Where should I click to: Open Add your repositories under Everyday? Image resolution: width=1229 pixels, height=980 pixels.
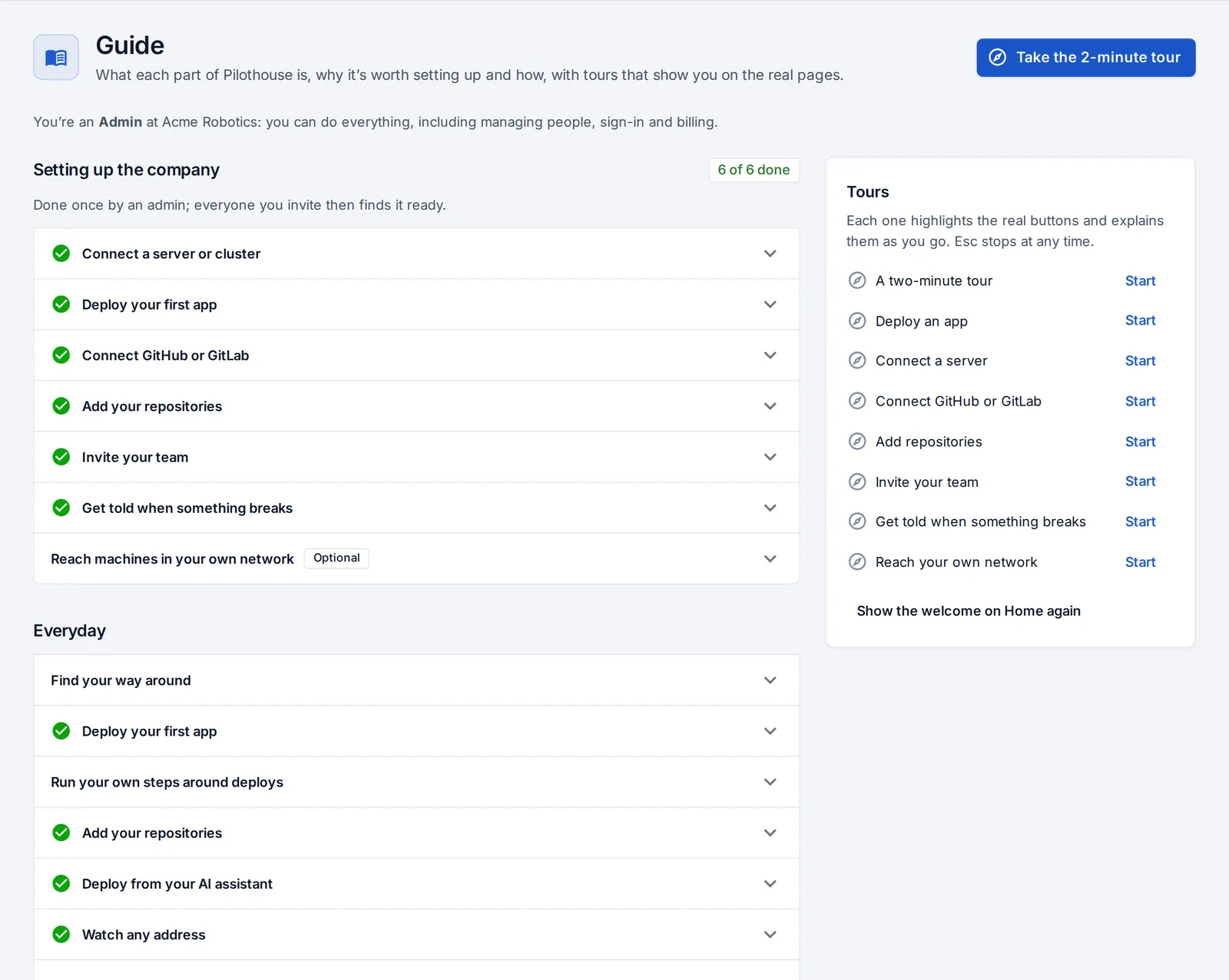(416, 833)
